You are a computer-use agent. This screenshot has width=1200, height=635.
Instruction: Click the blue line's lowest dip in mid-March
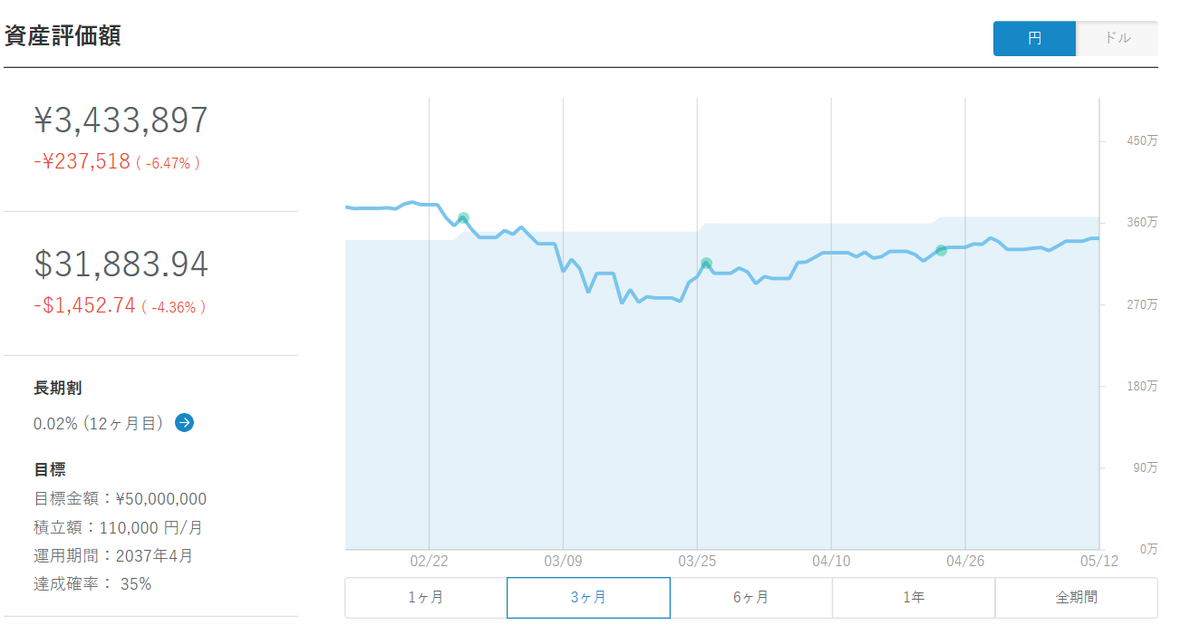click(x=622, y=302)
